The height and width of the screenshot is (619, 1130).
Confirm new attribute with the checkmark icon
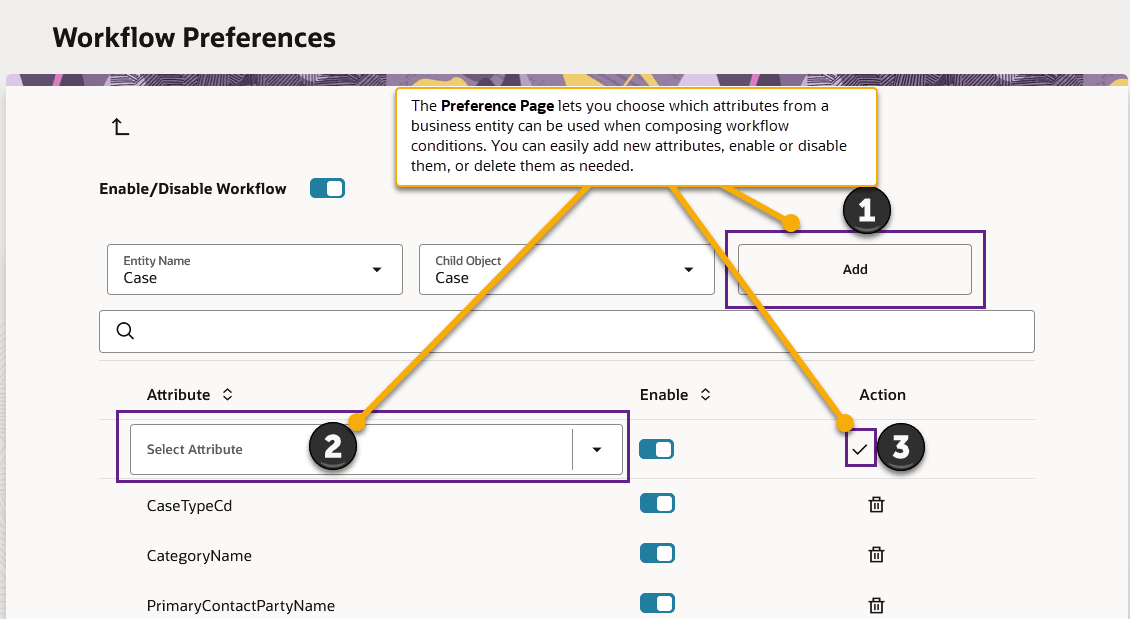click(x=860, y=448)
